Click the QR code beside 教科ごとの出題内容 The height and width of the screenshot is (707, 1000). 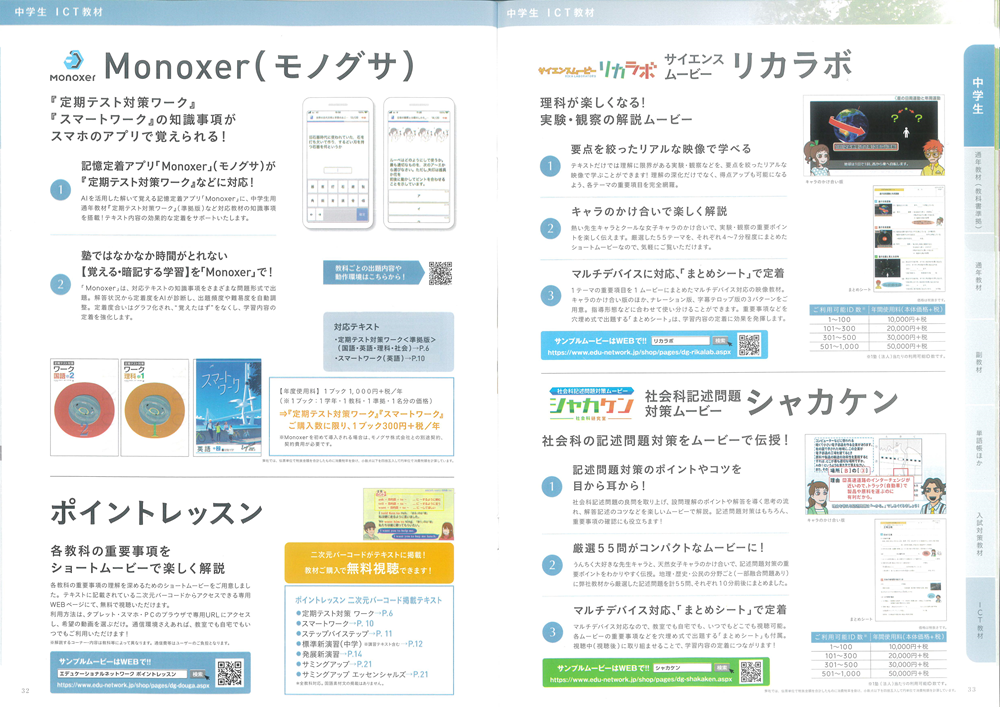(440, 273)
